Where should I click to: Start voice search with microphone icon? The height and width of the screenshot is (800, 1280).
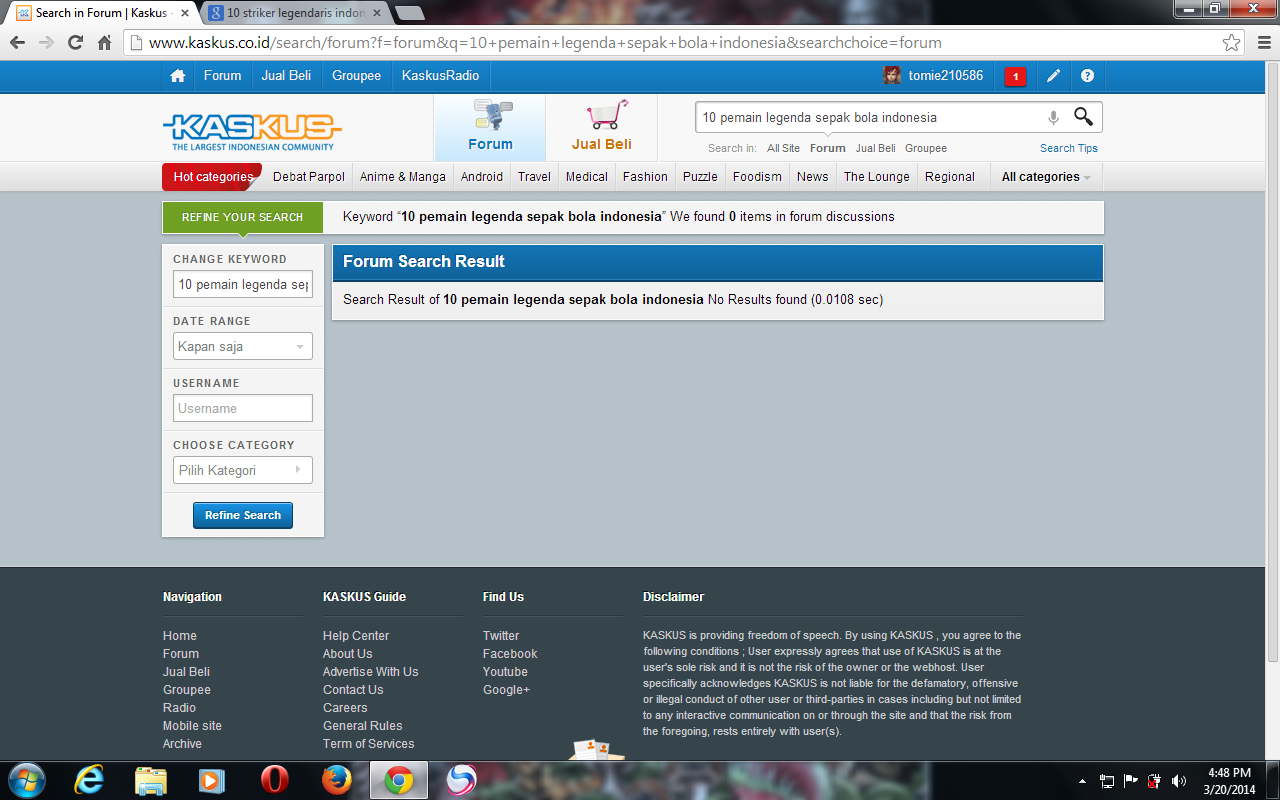(1053, 117)
